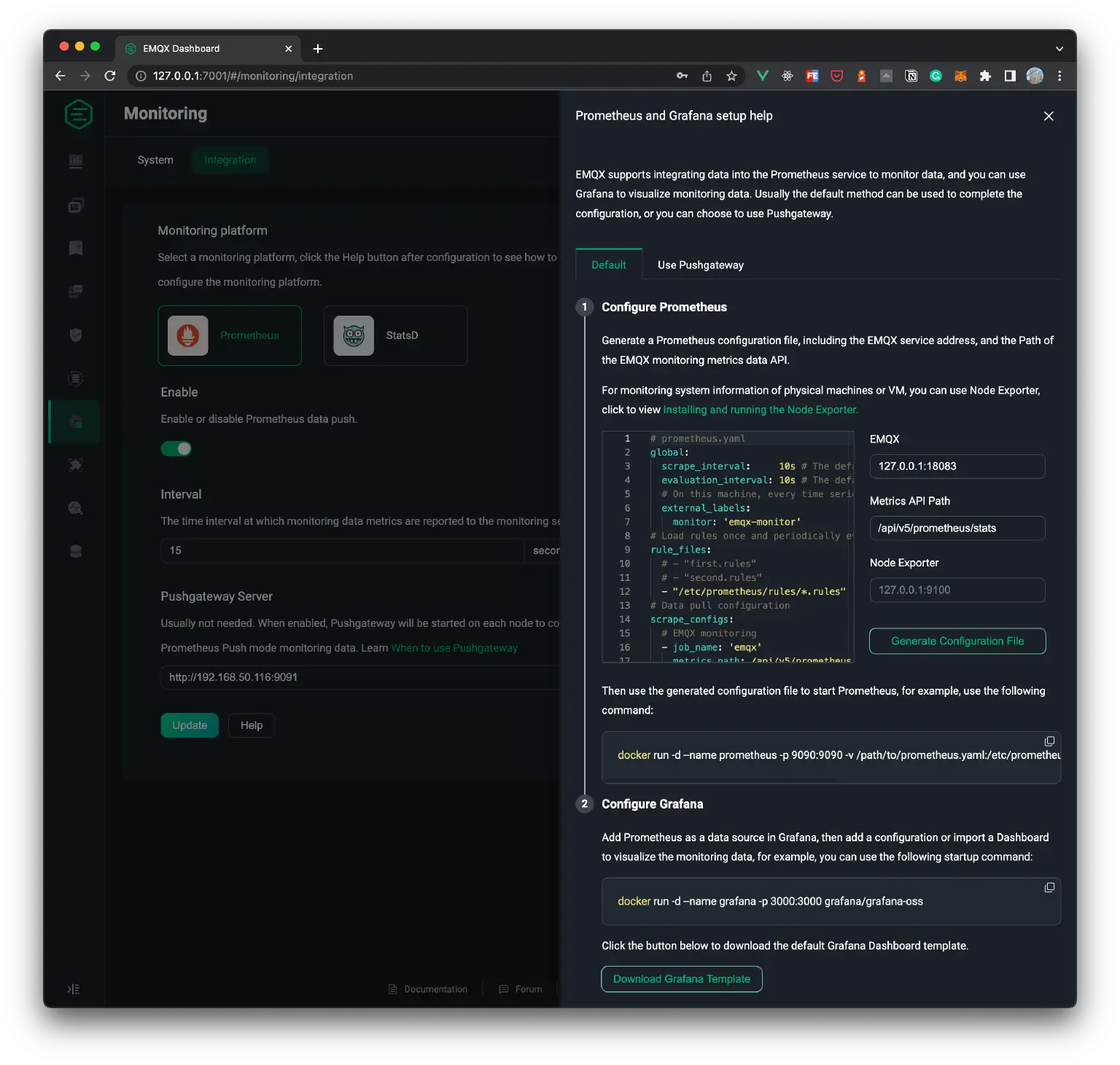Image resolution: width=1120 pixels, height=1065 pixels.
Task: Disable Prometheus data push
Action: point(176,448)
